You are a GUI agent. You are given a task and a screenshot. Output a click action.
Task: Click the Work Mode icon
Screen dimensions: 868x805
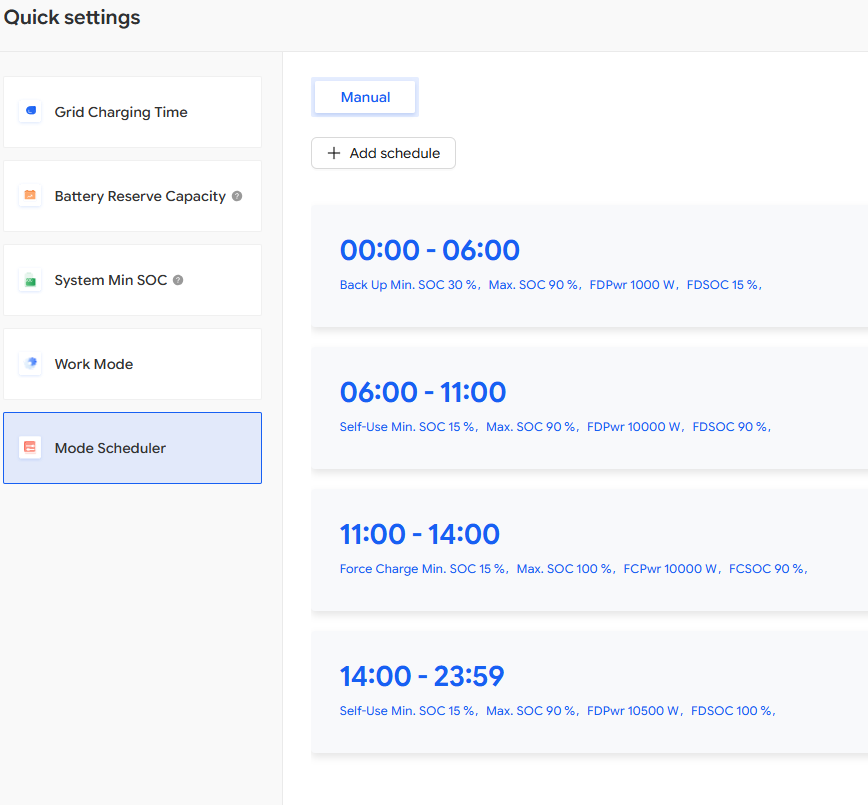31,364
